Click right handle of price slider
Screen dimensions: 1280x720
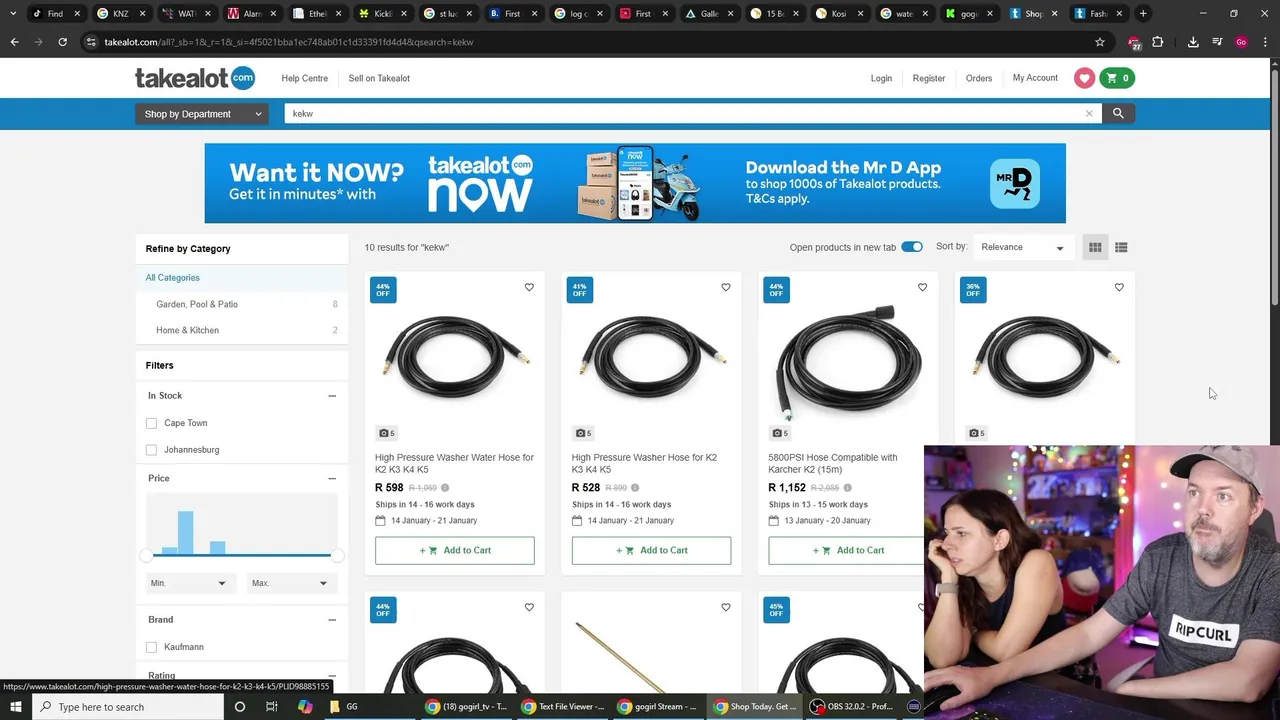[x=337, y=555]
